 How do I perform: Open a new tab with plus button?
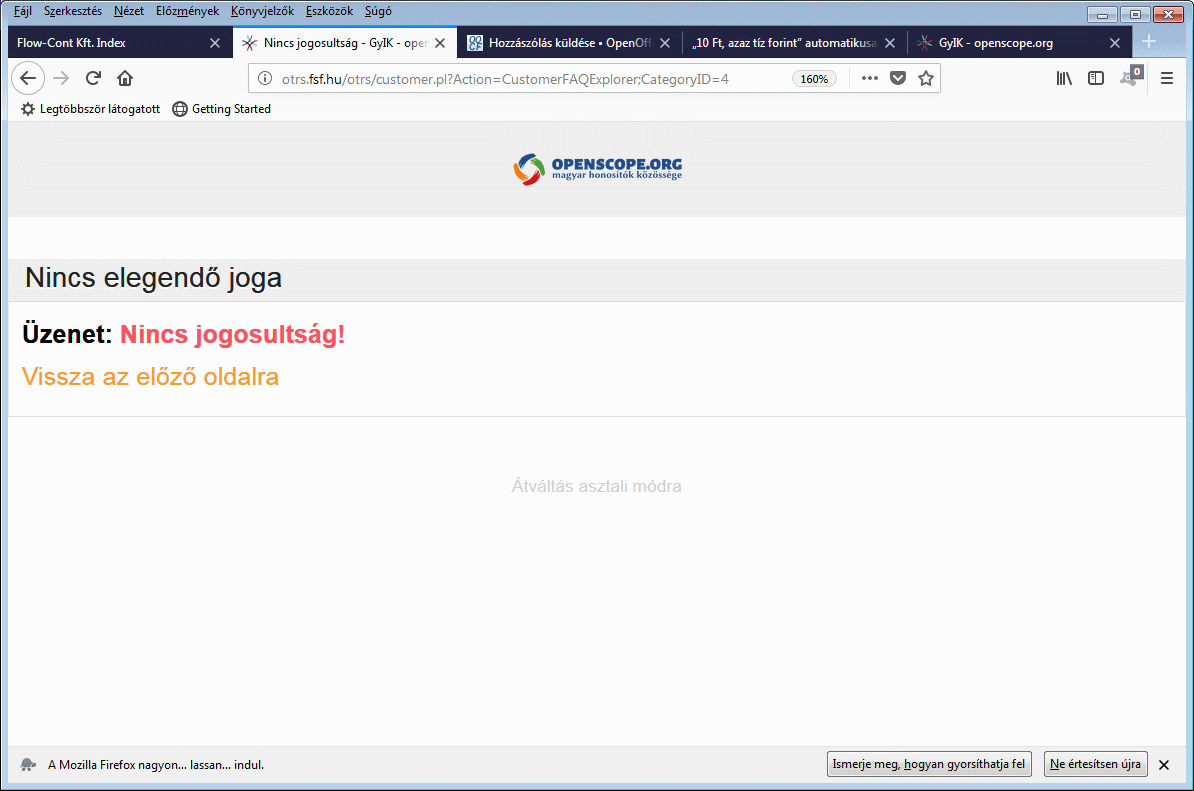[1149, 42]
